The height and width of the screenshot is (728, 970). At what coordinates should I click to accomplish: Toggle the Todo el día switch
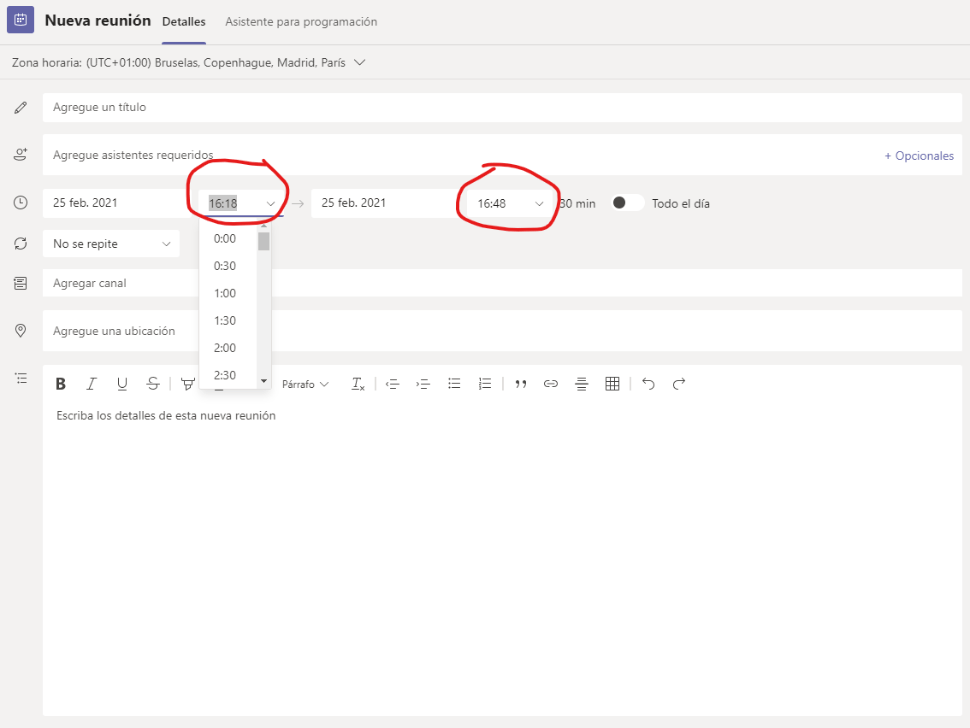627,203
